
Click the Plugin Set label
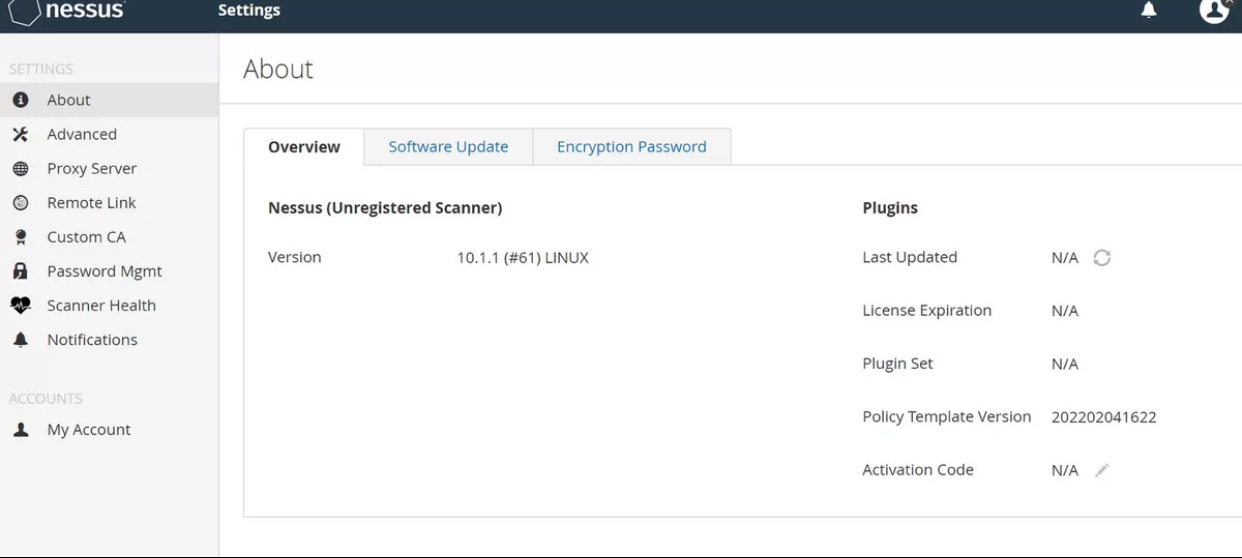click(x=898, y=364)
